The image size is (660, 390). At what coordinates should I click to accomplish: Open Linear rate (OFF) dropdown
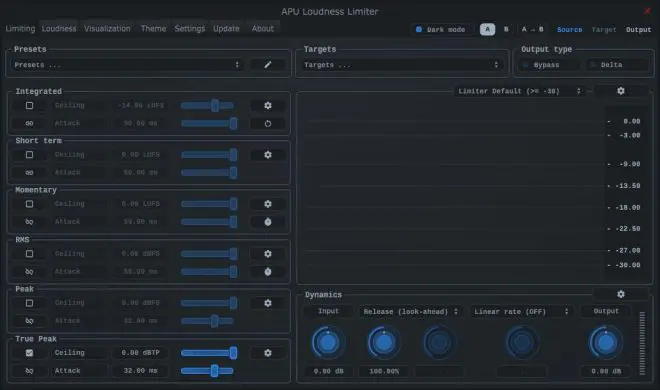click(521, 311)
